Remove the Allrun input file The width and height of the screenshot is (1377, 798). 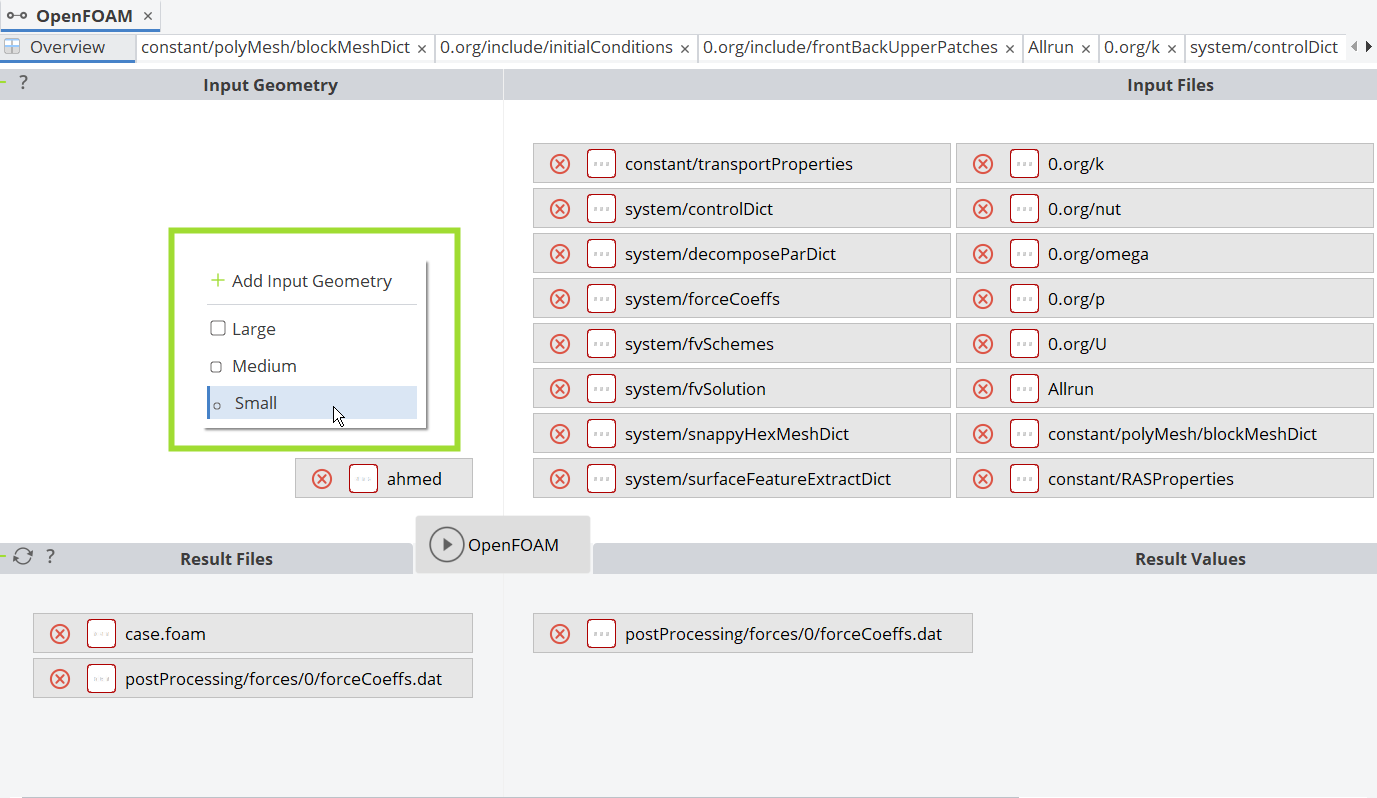(x=983, y=389)
